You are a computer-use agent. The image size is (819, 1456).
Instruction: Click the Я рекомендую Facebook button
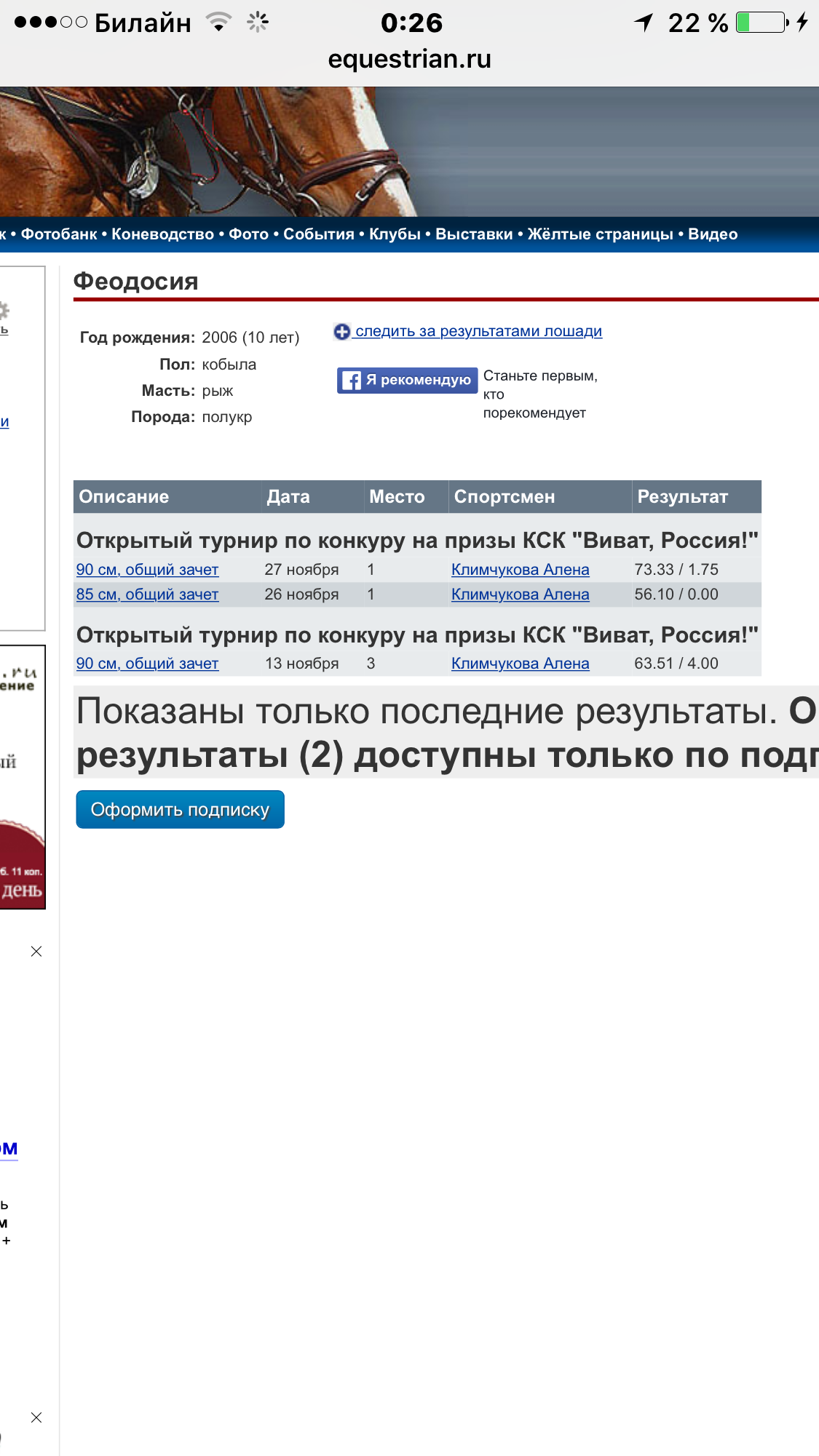coord(407,381)
